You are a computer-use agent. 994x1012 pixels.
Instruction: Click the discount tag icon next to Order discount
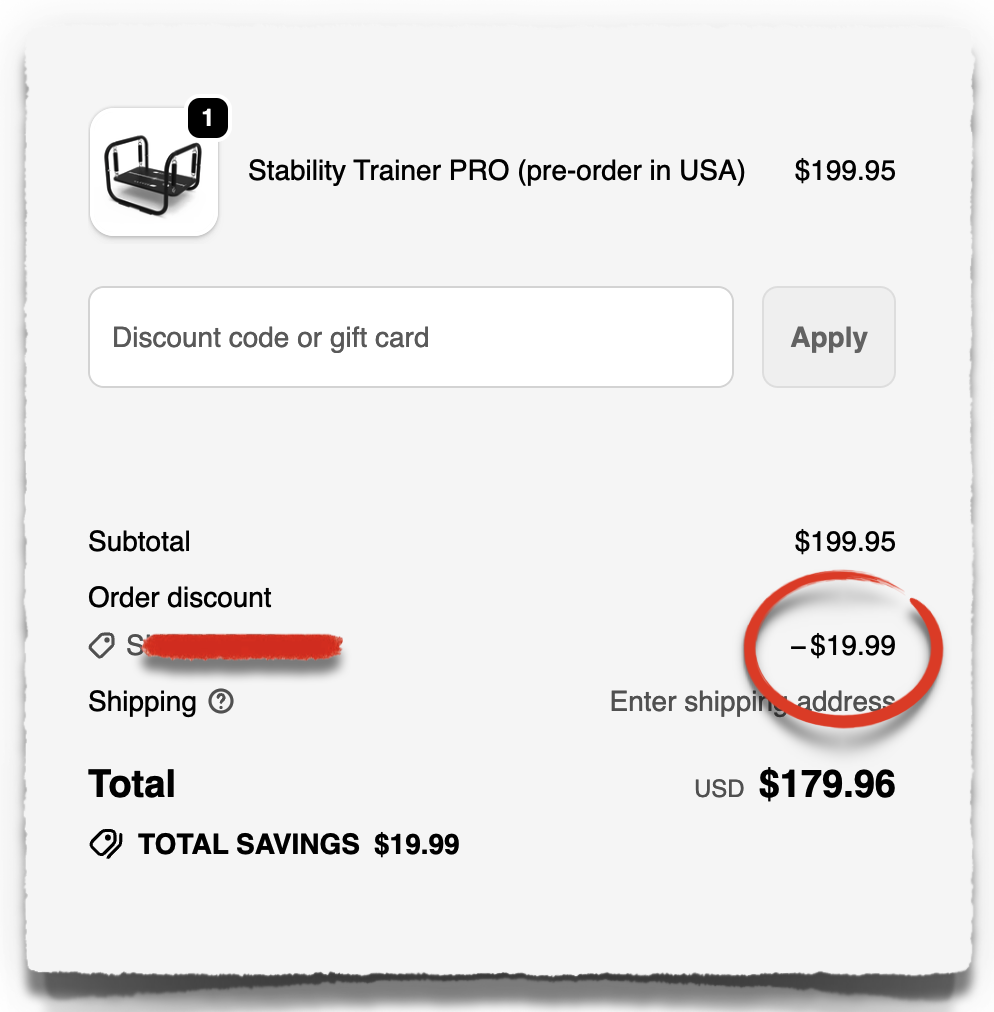coord(101,646)
